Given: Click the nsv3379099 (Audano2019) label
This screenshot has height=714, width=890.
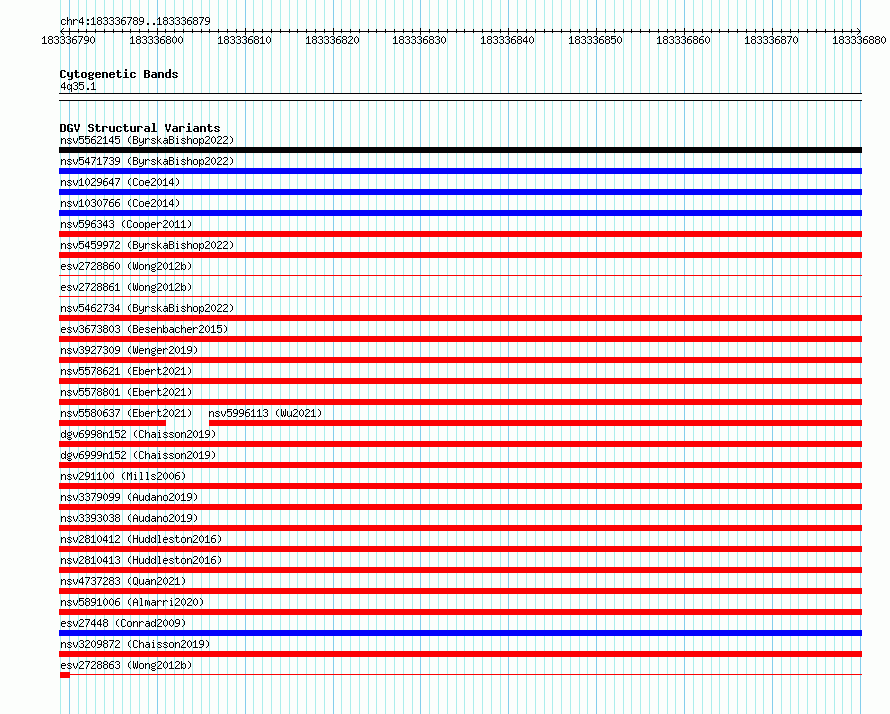Looking at the screenshot, I should (x=129, y=497).
